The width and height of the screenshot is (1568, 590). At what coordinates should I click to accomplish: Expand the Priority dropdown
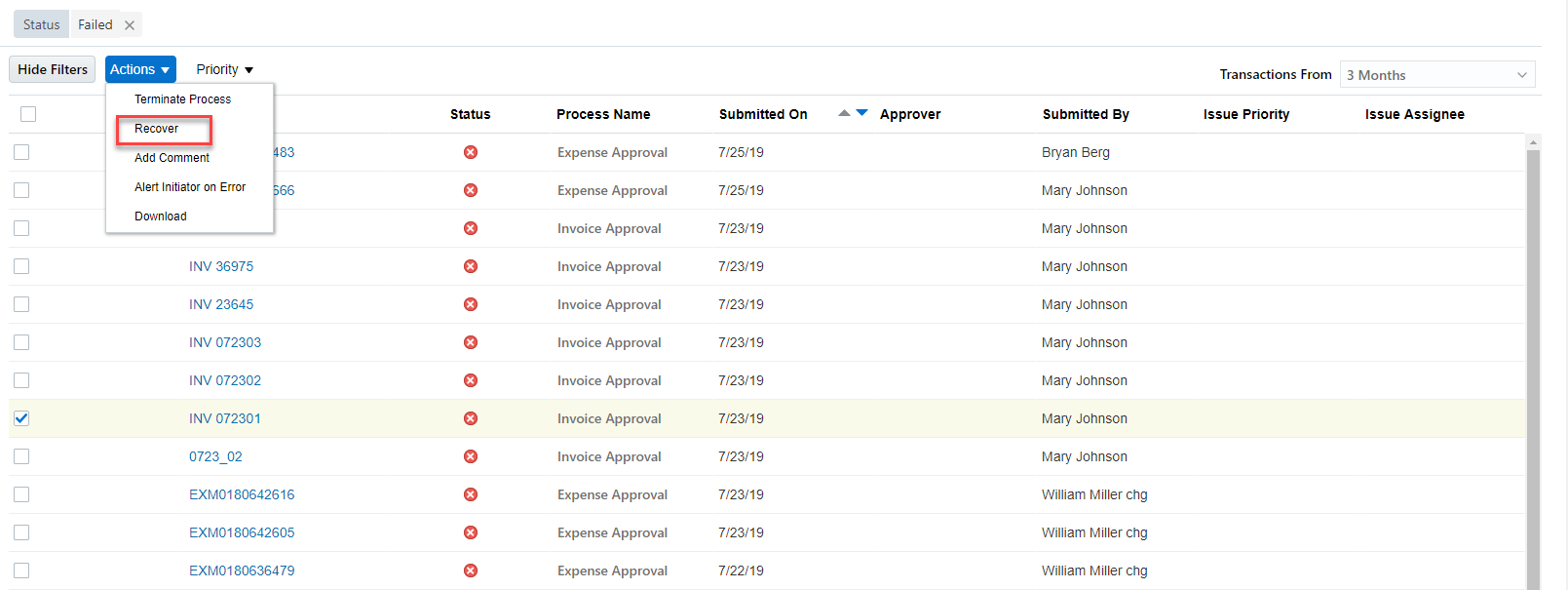(x=224, y=69)
